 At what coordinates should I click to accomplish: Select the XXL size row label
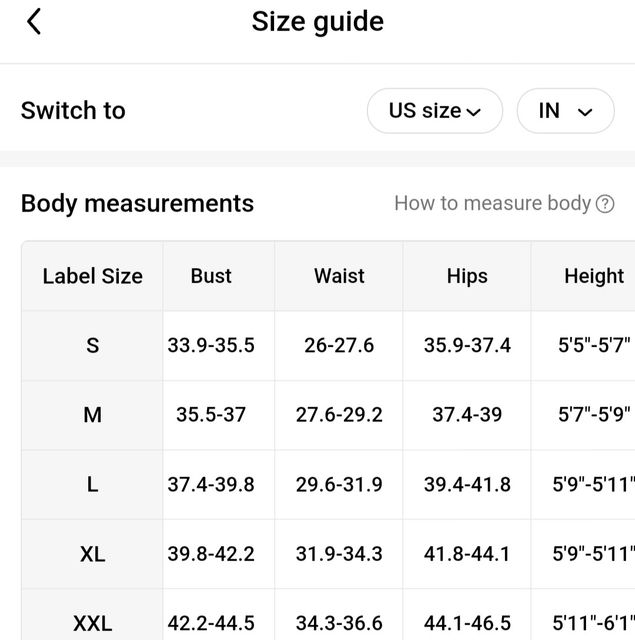click(x=93, y=624)
